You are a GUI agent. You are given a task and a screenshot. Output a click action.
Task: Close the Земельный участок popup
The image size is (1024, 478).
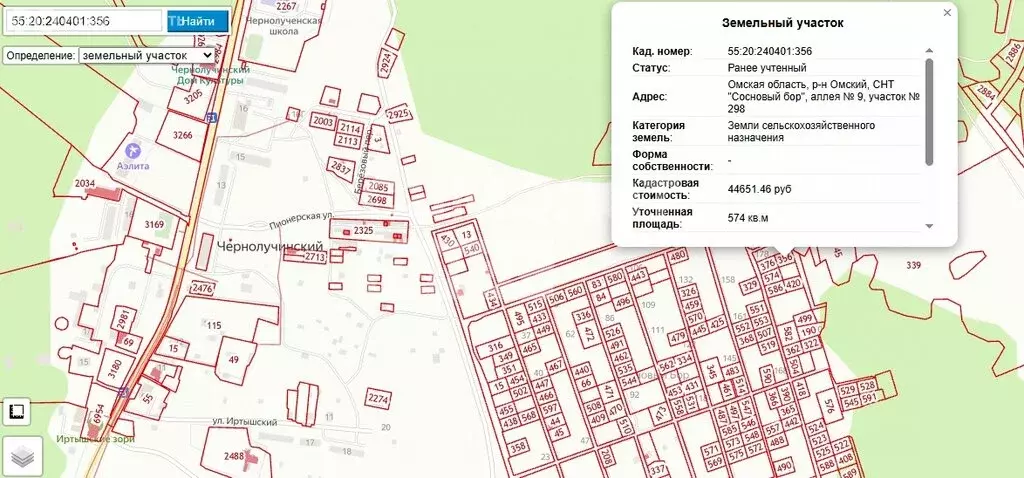947,13
